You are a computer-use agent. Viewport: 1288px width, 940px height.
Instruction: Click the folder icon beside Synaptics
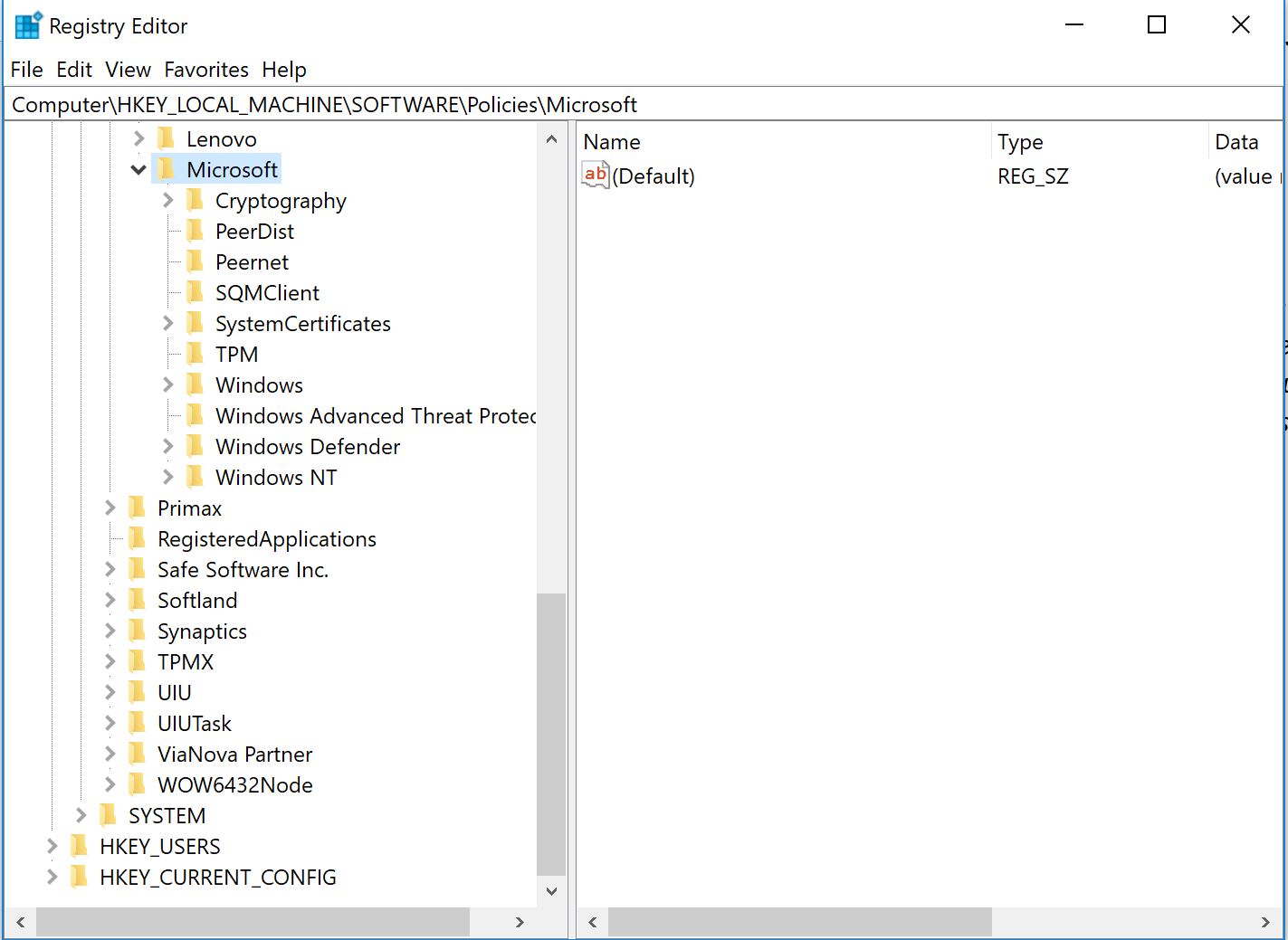pos(137,631)
